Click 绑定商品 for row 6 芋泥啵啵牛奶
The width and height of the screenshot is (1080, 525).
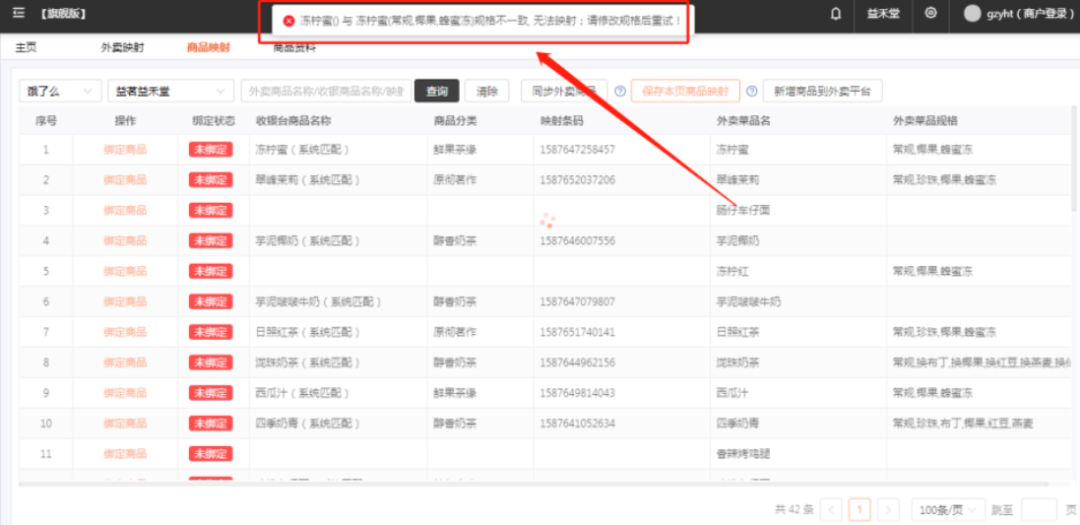click(x=125, y=301)
